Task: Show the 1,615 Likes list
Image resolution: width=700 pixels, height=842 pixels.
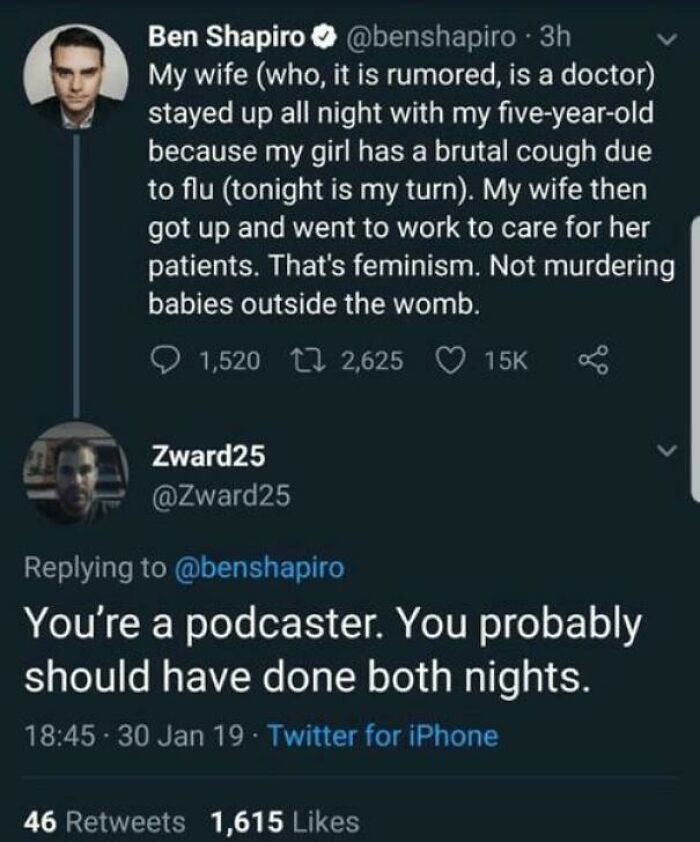Action: pos(285,822)
